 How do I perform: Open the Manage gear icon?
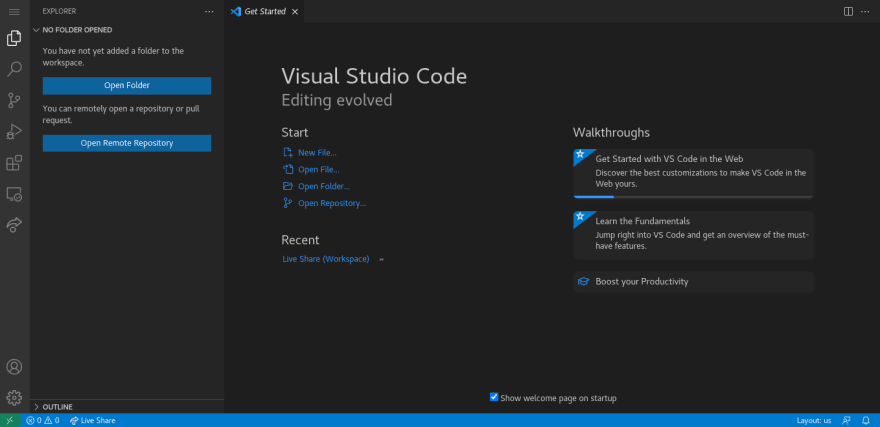coord(14,398)
